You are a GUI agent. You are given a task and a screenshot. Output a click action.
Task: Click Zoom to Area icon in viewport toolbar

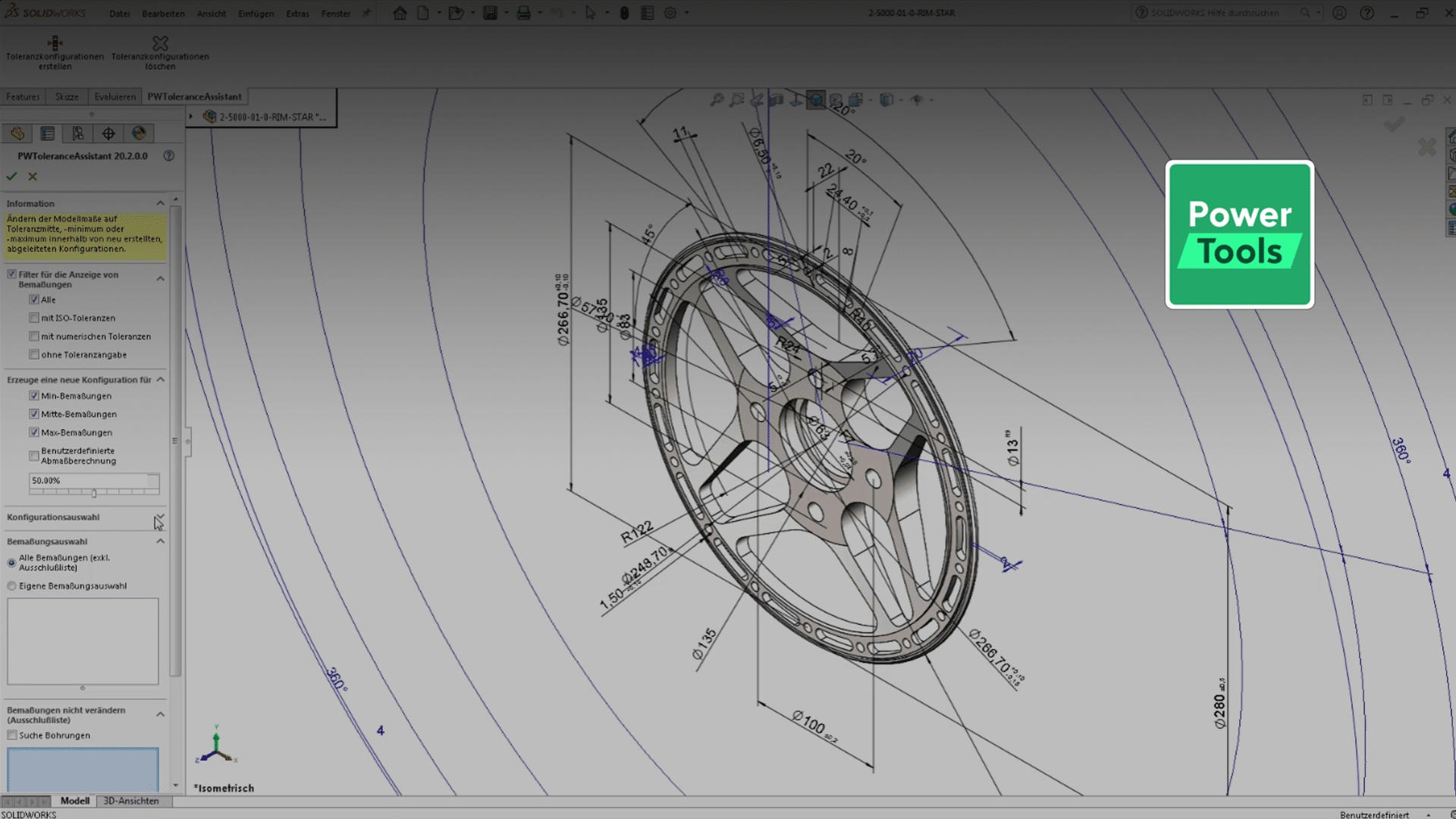[736, 99]
